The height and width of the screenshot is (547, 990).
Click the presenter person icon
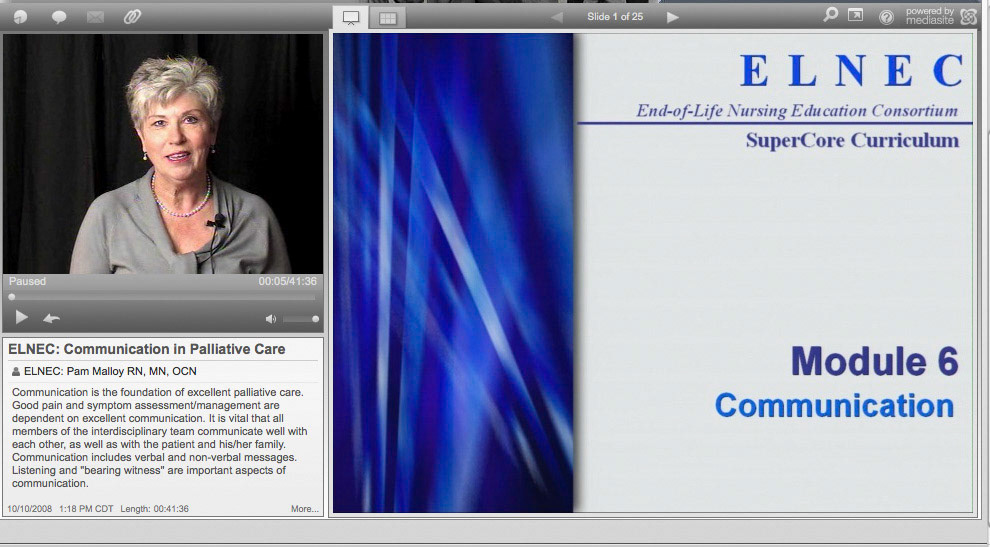click(x=16, y=371)
